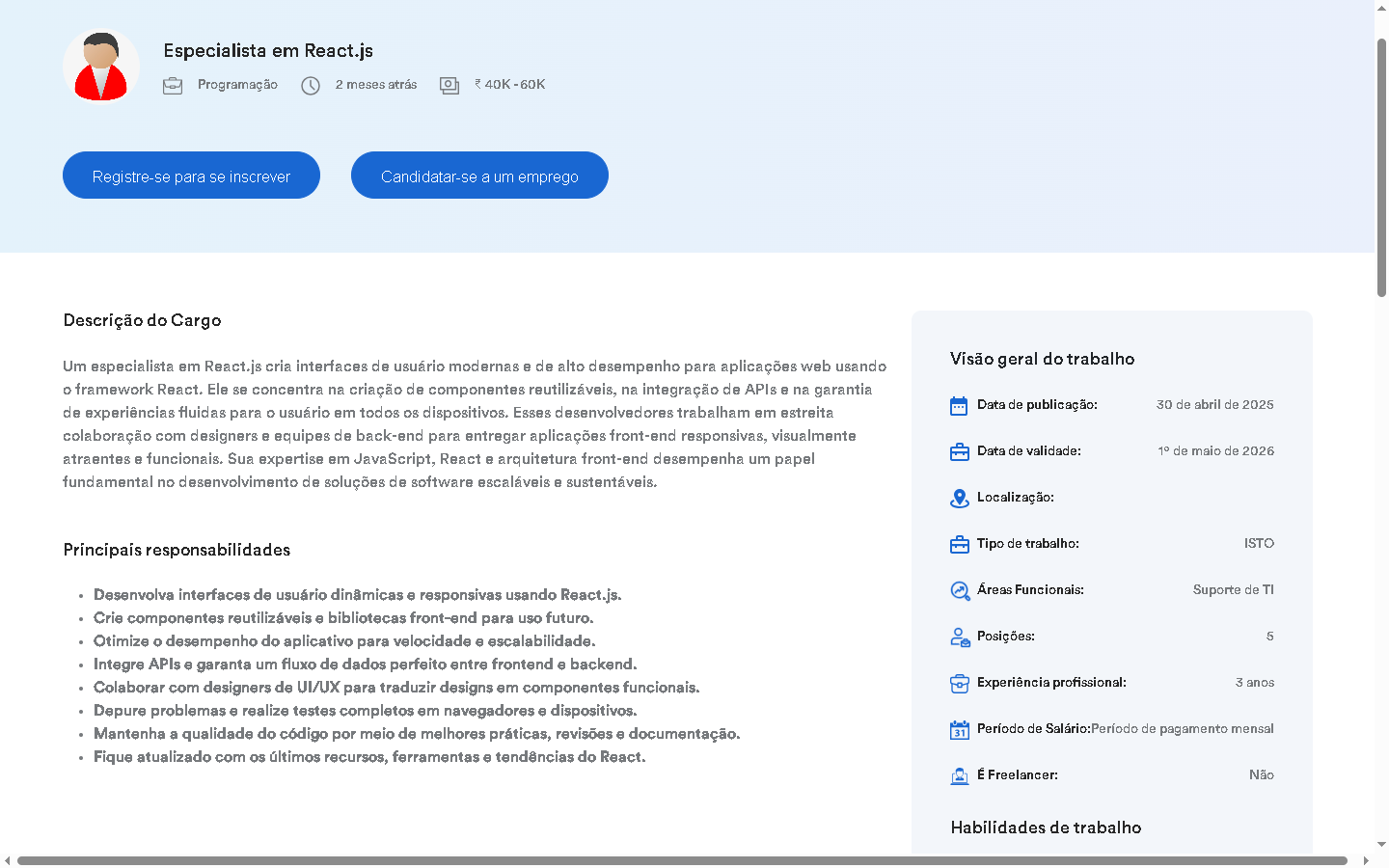
Task: Click the scroll down arrow on vertical scrollbar
Action: coord(1381,844)
